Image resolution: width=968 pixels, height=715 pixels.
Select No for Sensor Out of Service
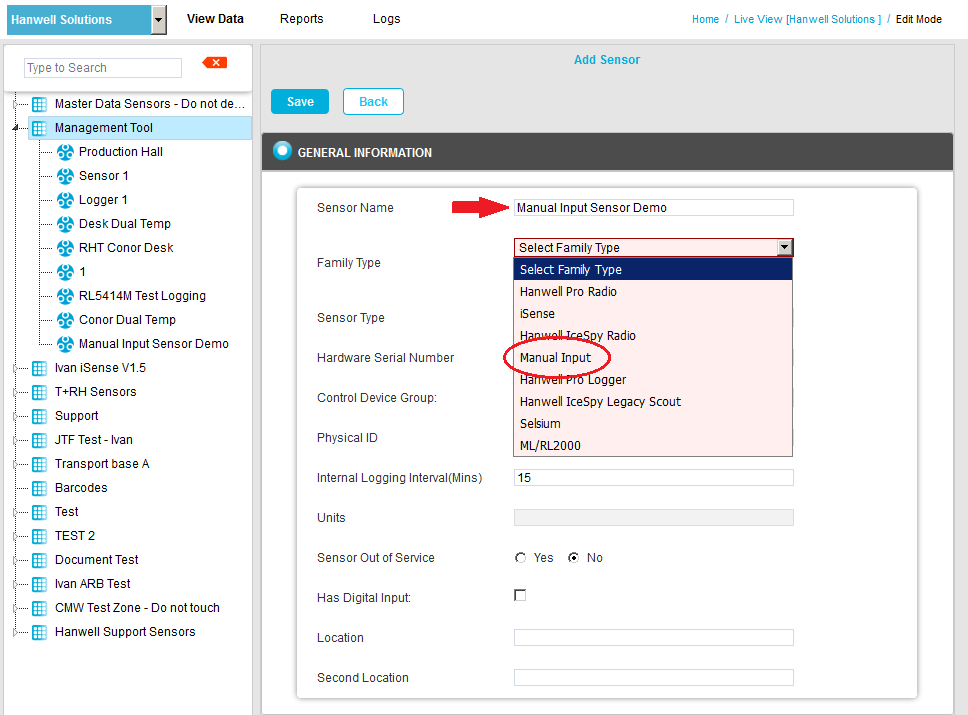(x=574, y=558)
